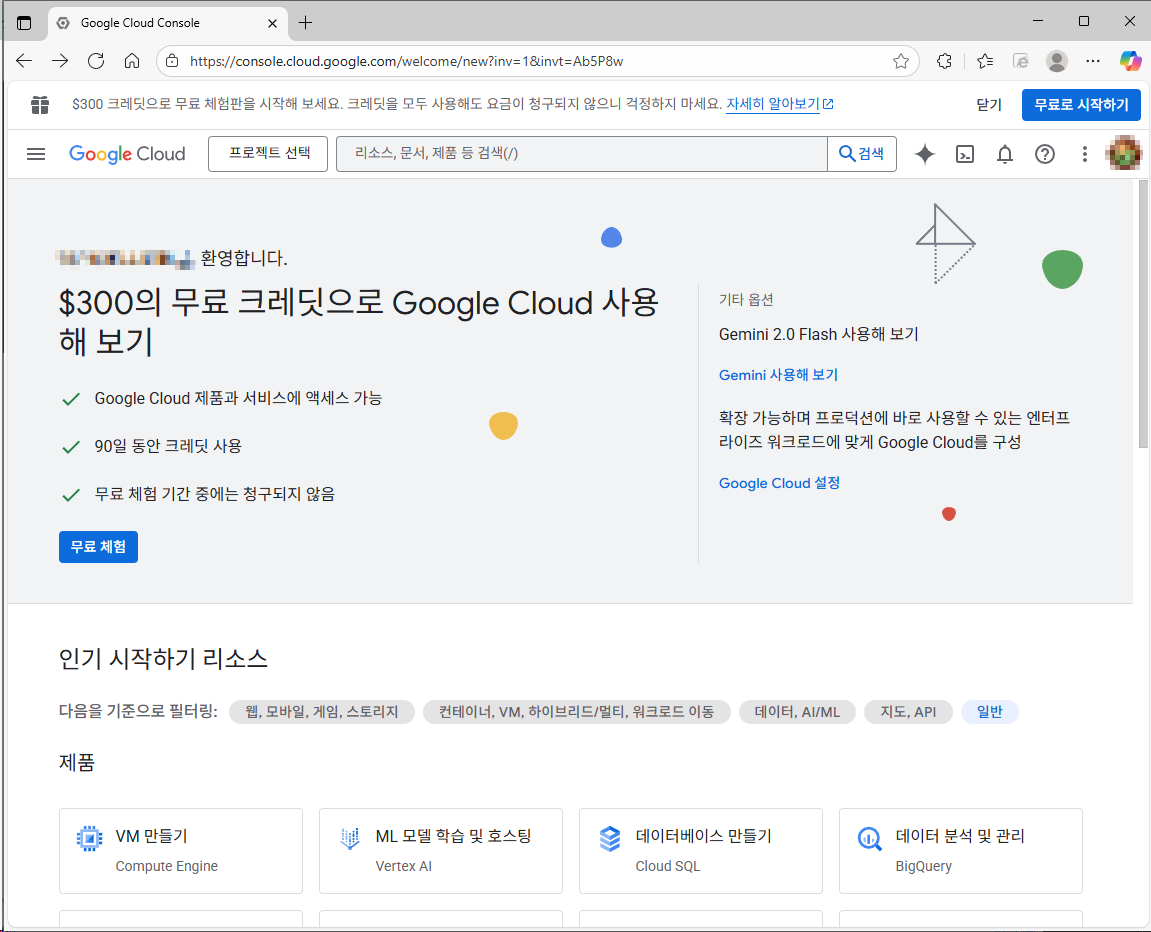Screen dimensions: 1151x932
Task: Toggle the 데이터, AI/ML filter chip
Action: click(797, 712)
